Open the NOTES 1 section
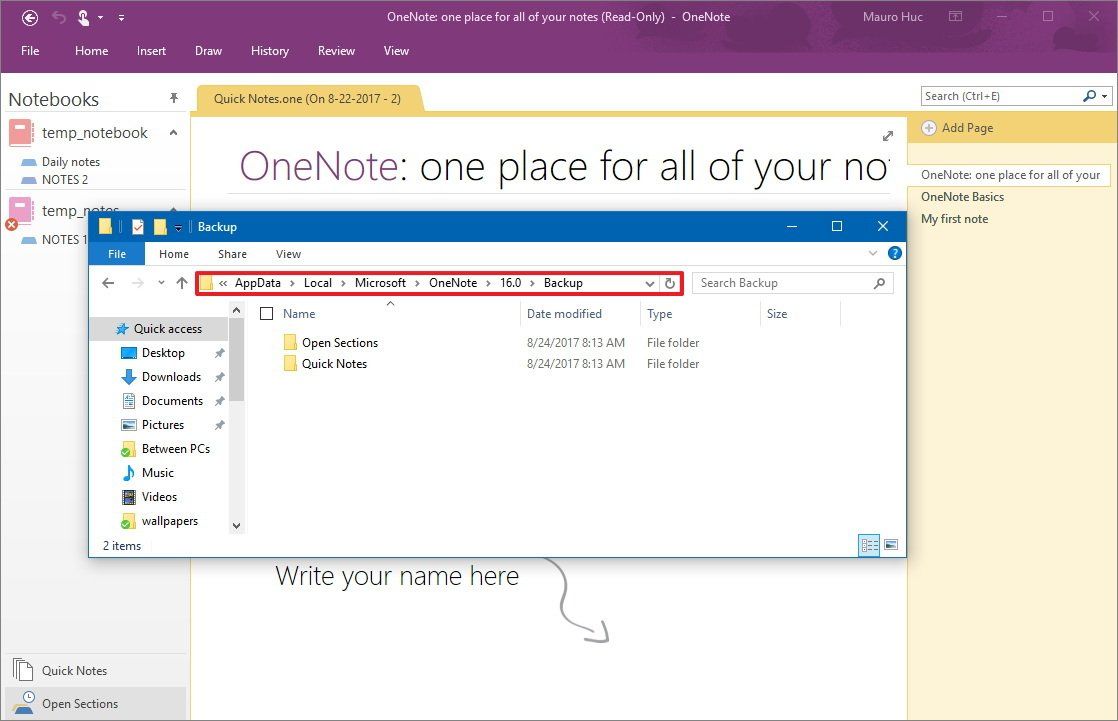Image resolution: width=1118 pixels, height=721 pixels. [64, 240]
